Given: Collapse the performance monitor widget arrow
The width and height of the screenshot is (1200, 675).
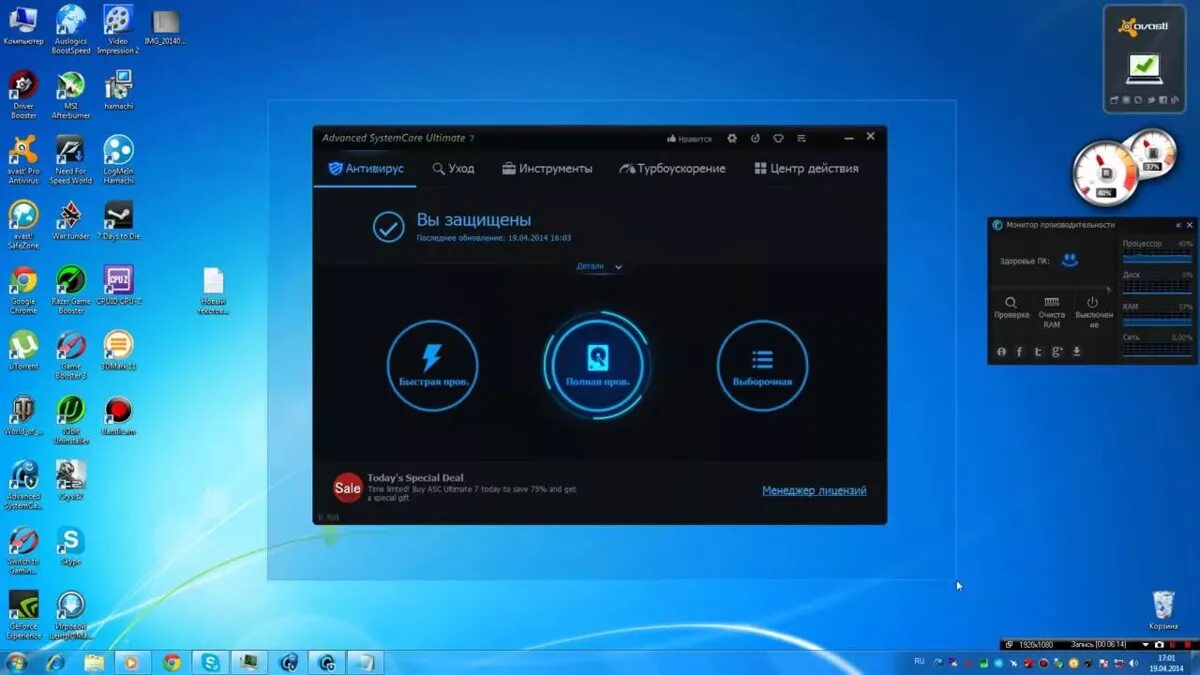Looking at the screenshot, I should tap(1178, 225).
